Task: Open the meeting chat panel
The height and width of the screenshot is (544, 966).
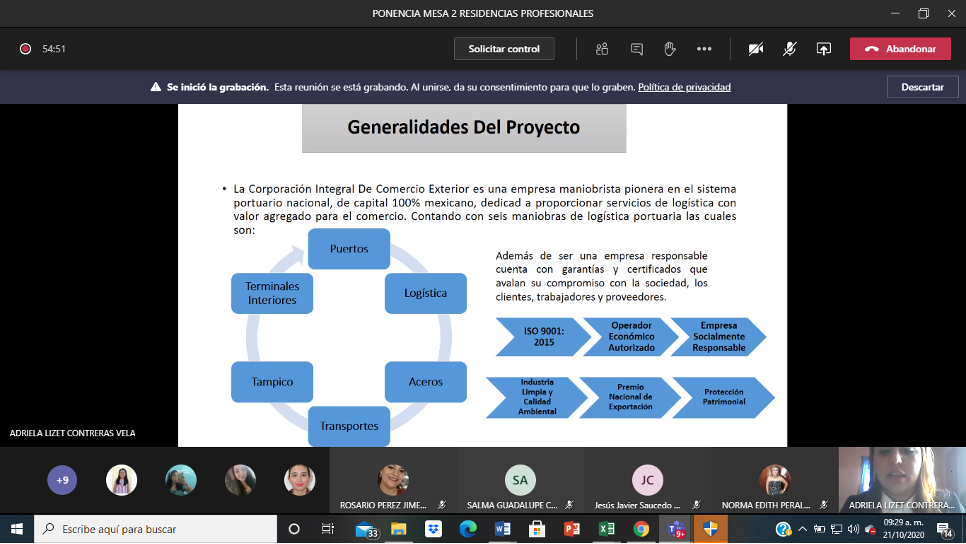Action: 636,49
